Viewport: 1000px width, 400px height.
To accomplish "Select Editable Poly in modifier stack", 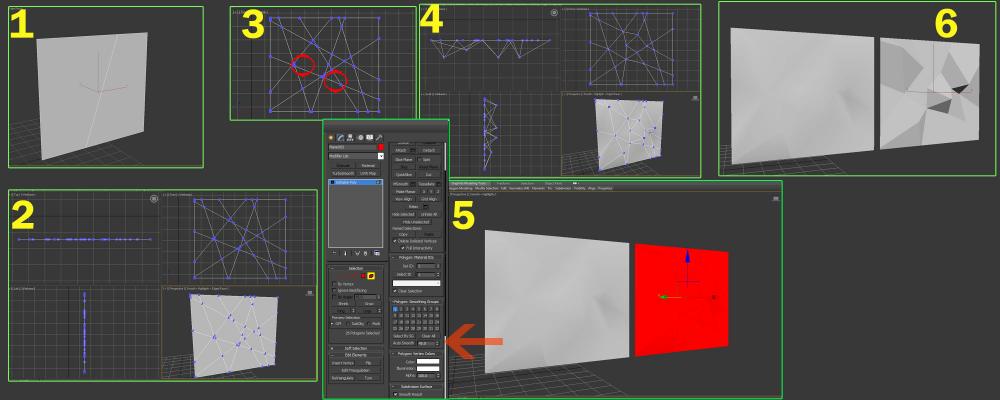I will (x=355, y=182).
